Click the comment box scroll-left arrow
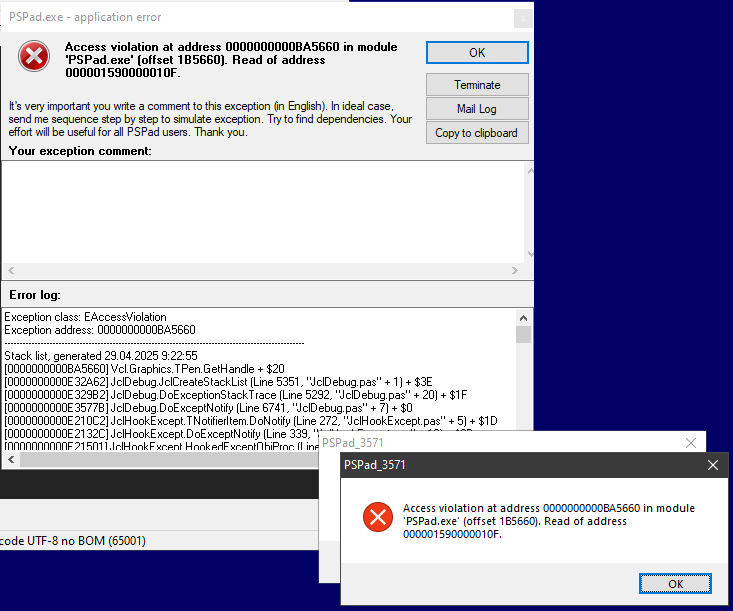Viewport: 733px width, 611px height. pos(11,270)
